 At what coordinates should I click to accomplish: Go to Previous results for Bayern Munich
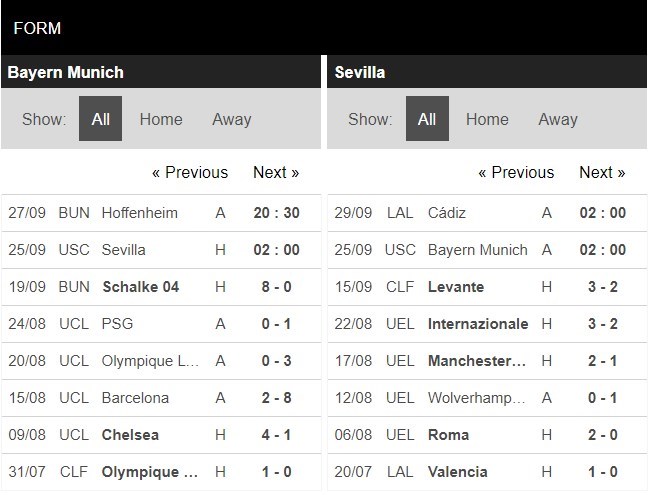(x=190, y=172)
